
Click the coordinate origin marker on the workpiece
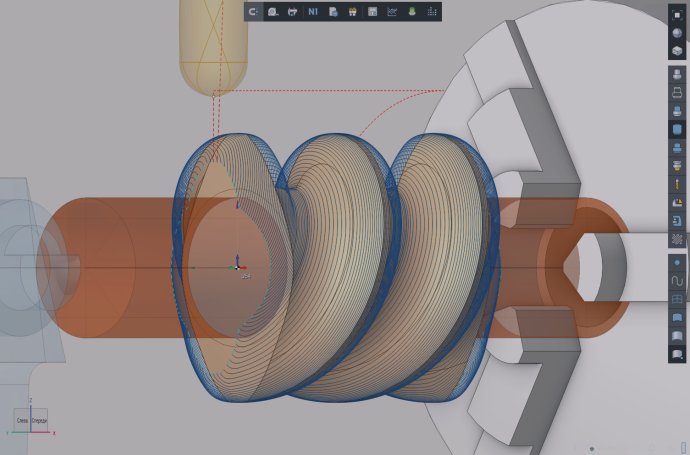(x=236, y=267)
